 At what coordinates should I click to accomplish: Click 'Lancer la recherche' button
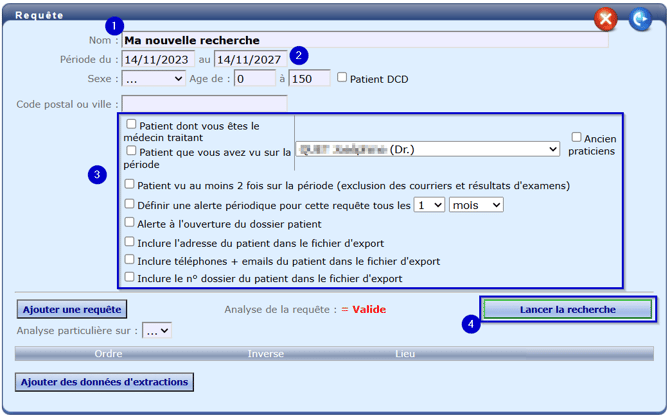[x=567, y=309]
